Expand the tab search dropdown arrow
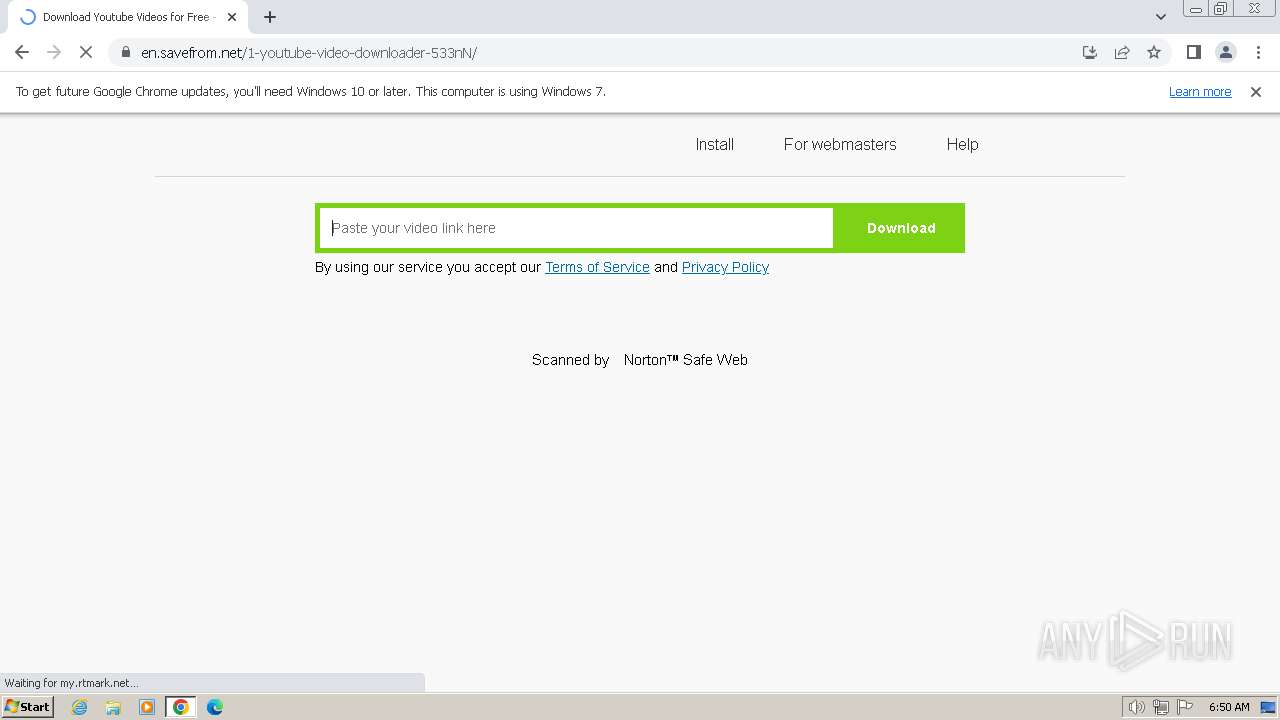The width and height of the screenshot is (1280, 720). click(x=1161, y=17)
